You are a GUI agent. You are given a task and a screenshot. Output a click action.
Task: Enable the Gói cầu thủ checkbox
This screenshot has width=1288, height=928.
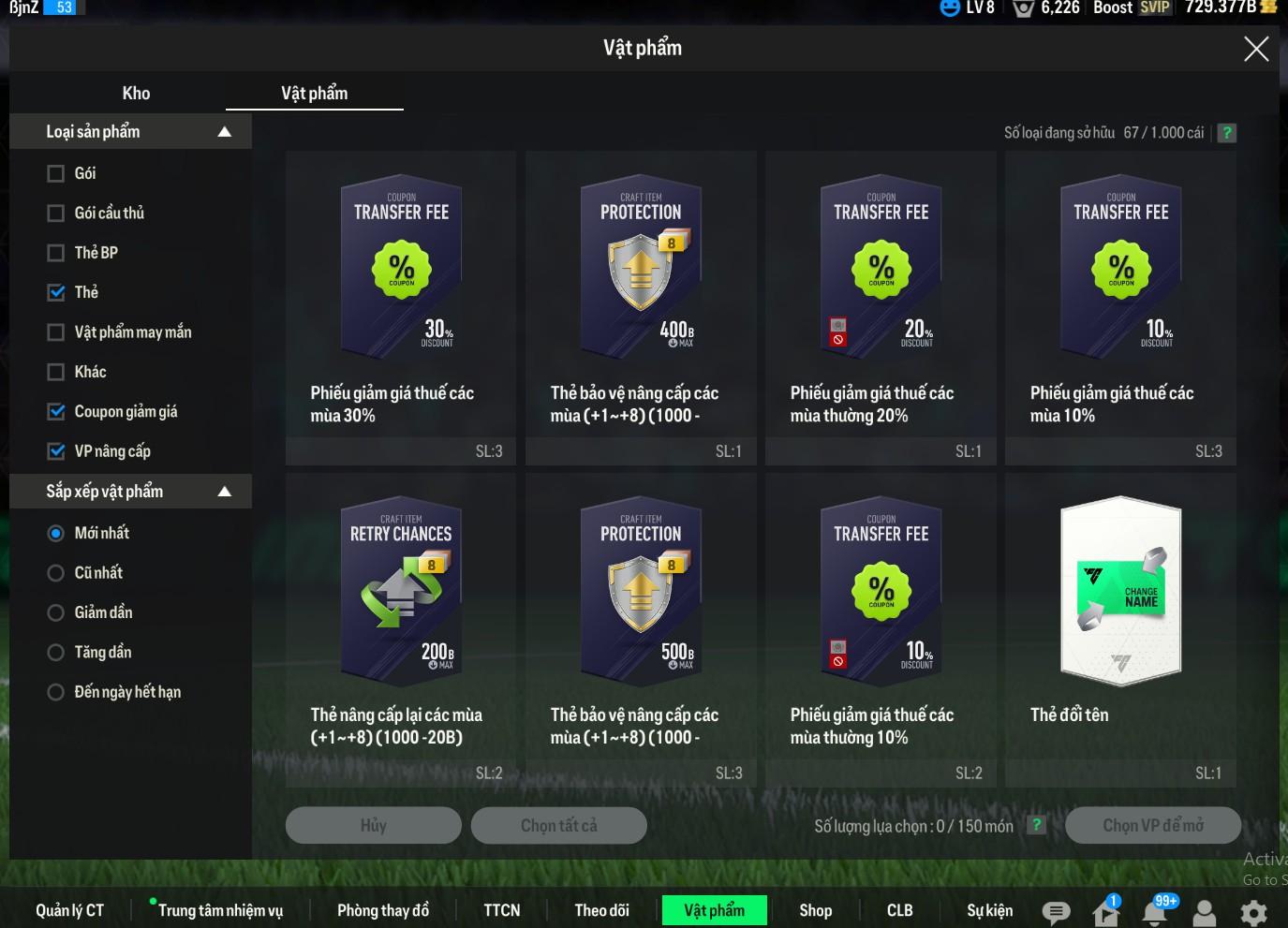pyautogui.click(x=56, y=214)
